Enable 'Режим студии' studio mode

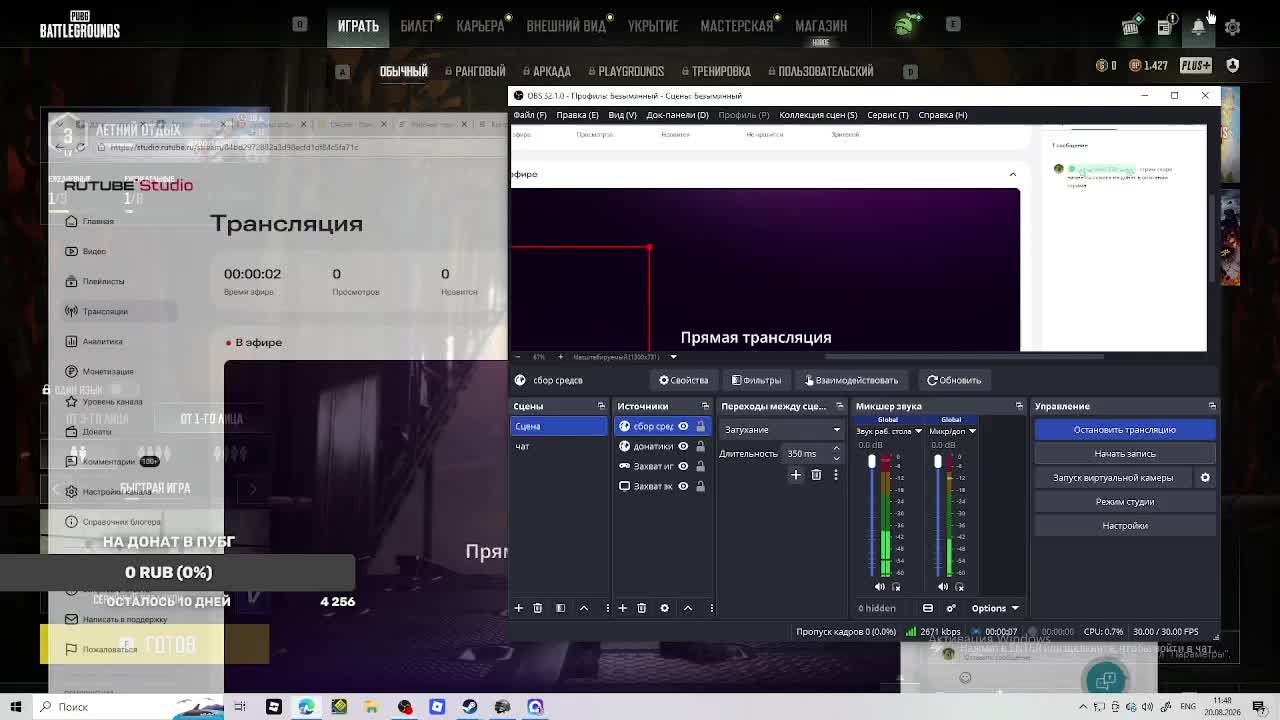coord(1125,502)
